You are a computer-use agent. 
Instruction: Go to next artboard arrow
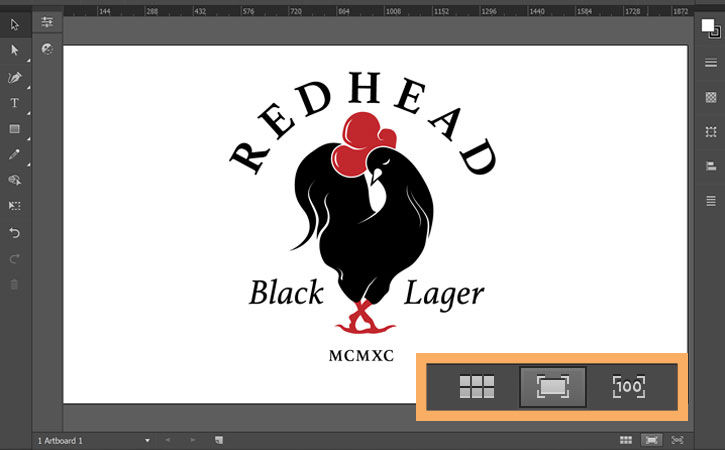[193, 440]
